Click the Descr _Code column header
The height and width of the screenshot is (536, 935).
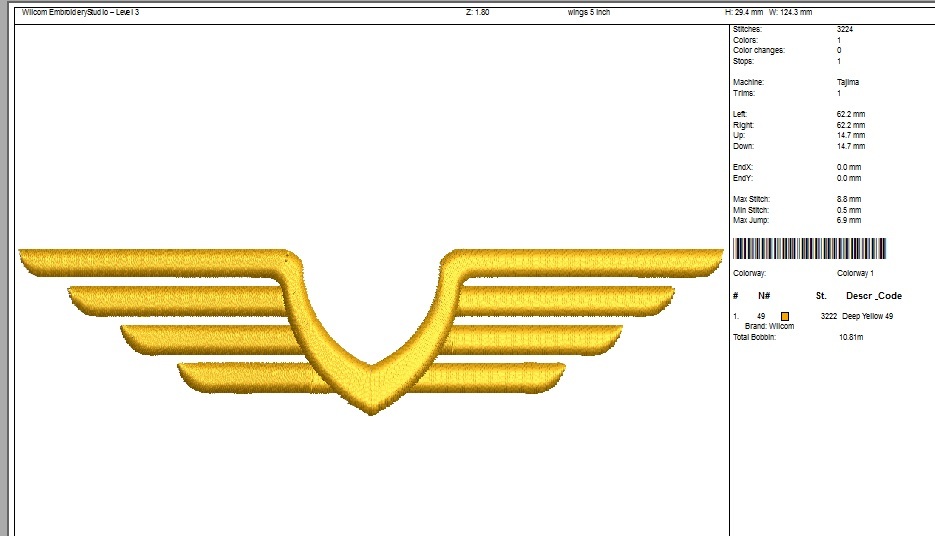pos(874,296)
